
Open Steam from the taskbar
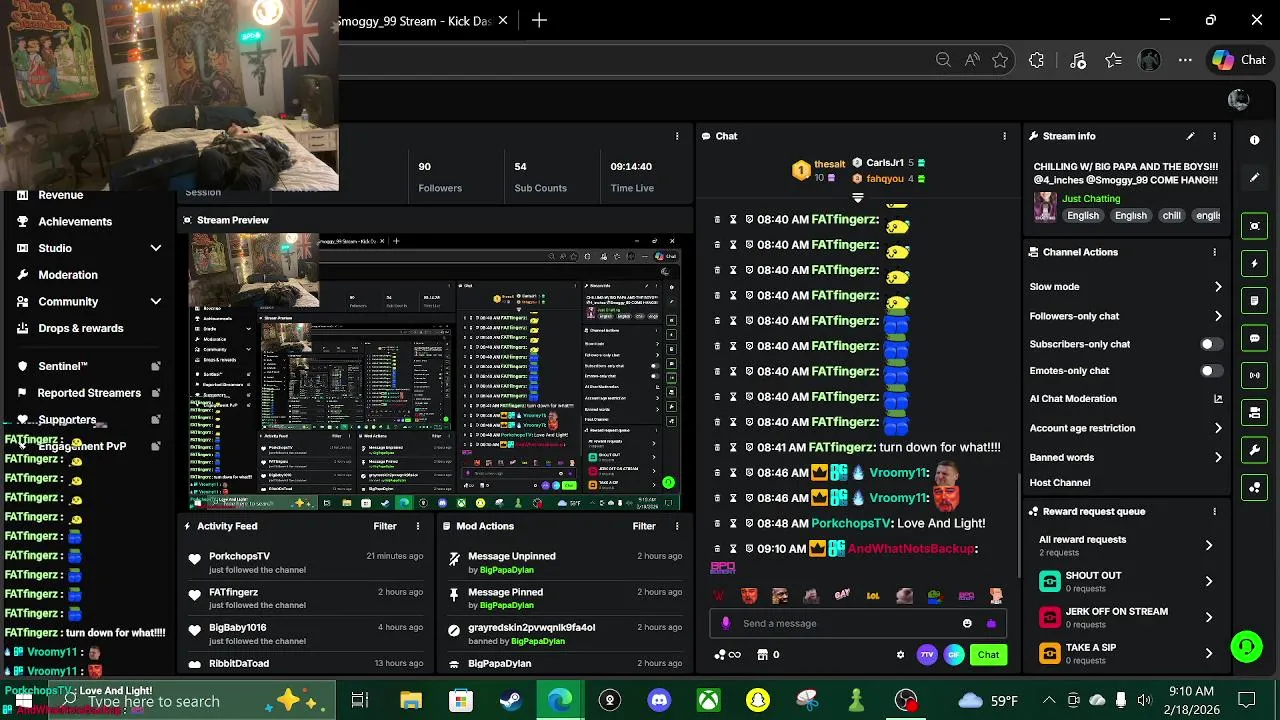coord(510,701)
